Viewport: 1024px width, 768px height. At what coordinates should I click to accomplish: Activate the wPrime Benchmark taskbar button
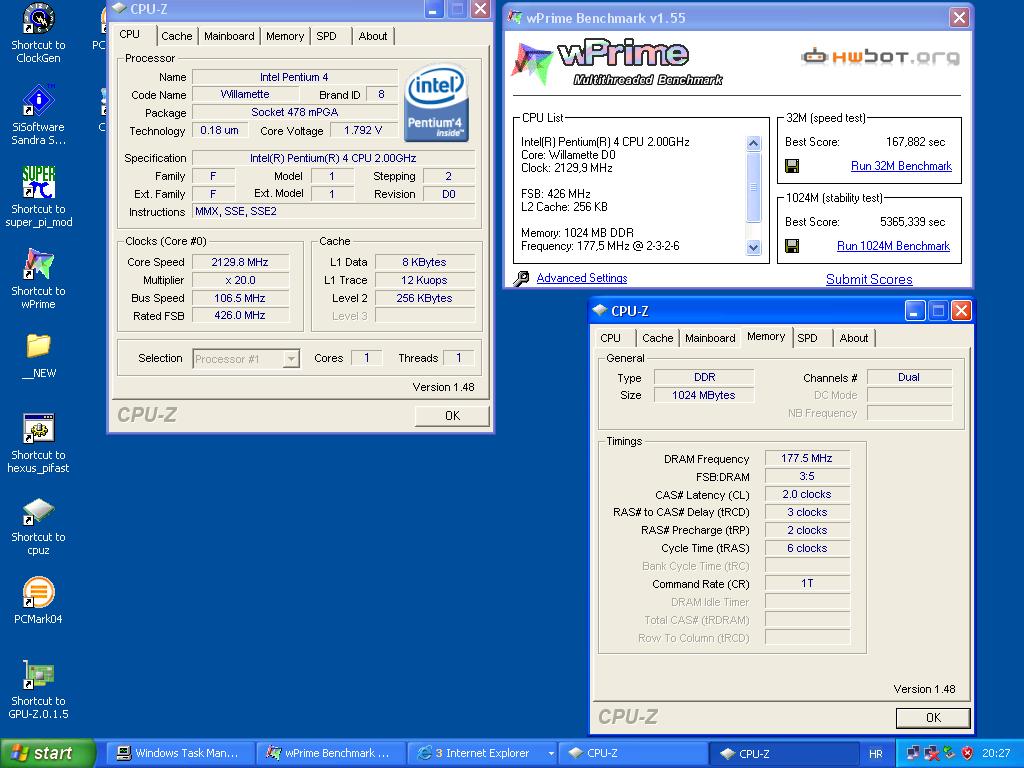pyautogui.click(x=330, y=753)
